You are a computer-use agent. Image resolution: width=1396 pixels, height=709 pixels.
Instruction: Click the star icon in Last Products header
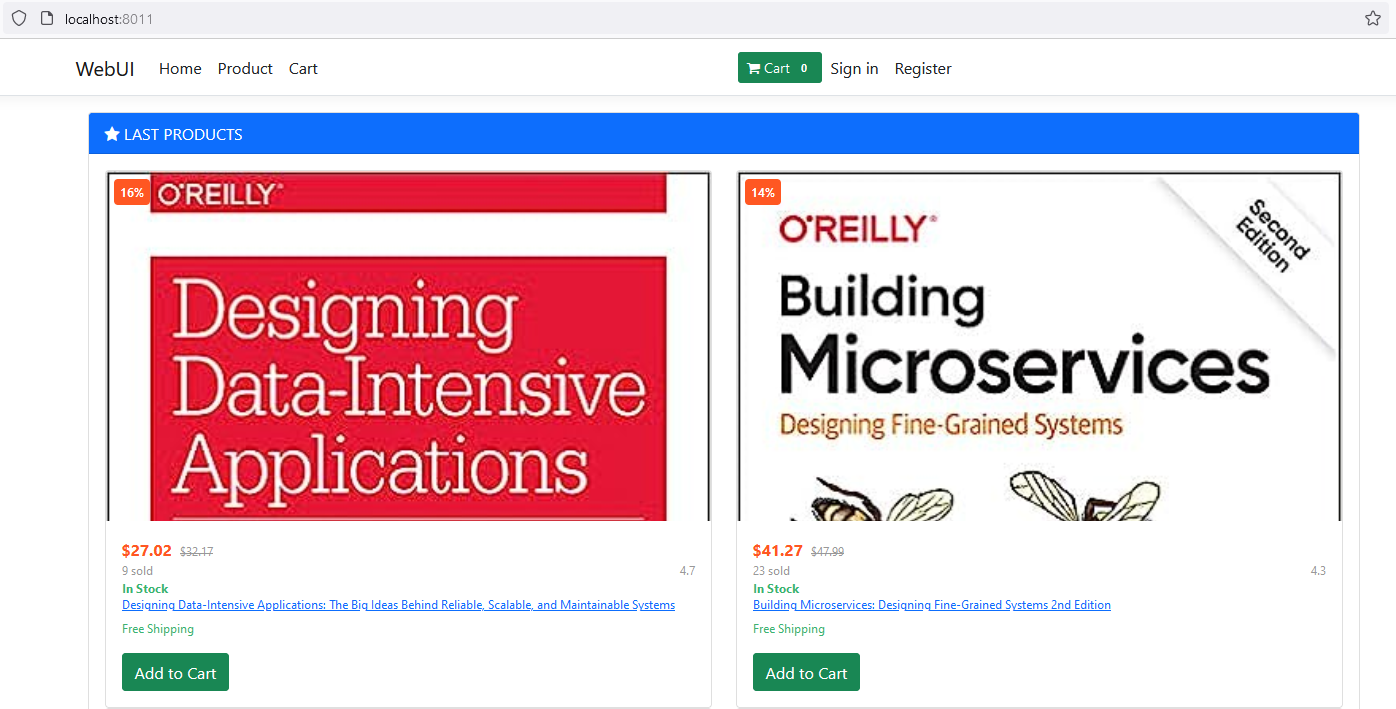(112, 134)
